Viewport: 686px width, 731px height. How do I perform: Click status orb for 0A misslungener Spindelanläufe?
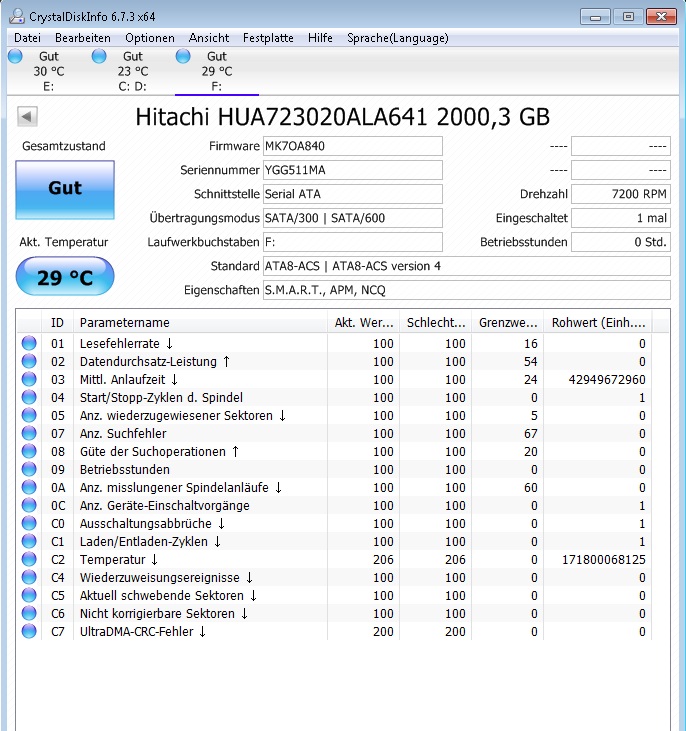tap(29, 487)
